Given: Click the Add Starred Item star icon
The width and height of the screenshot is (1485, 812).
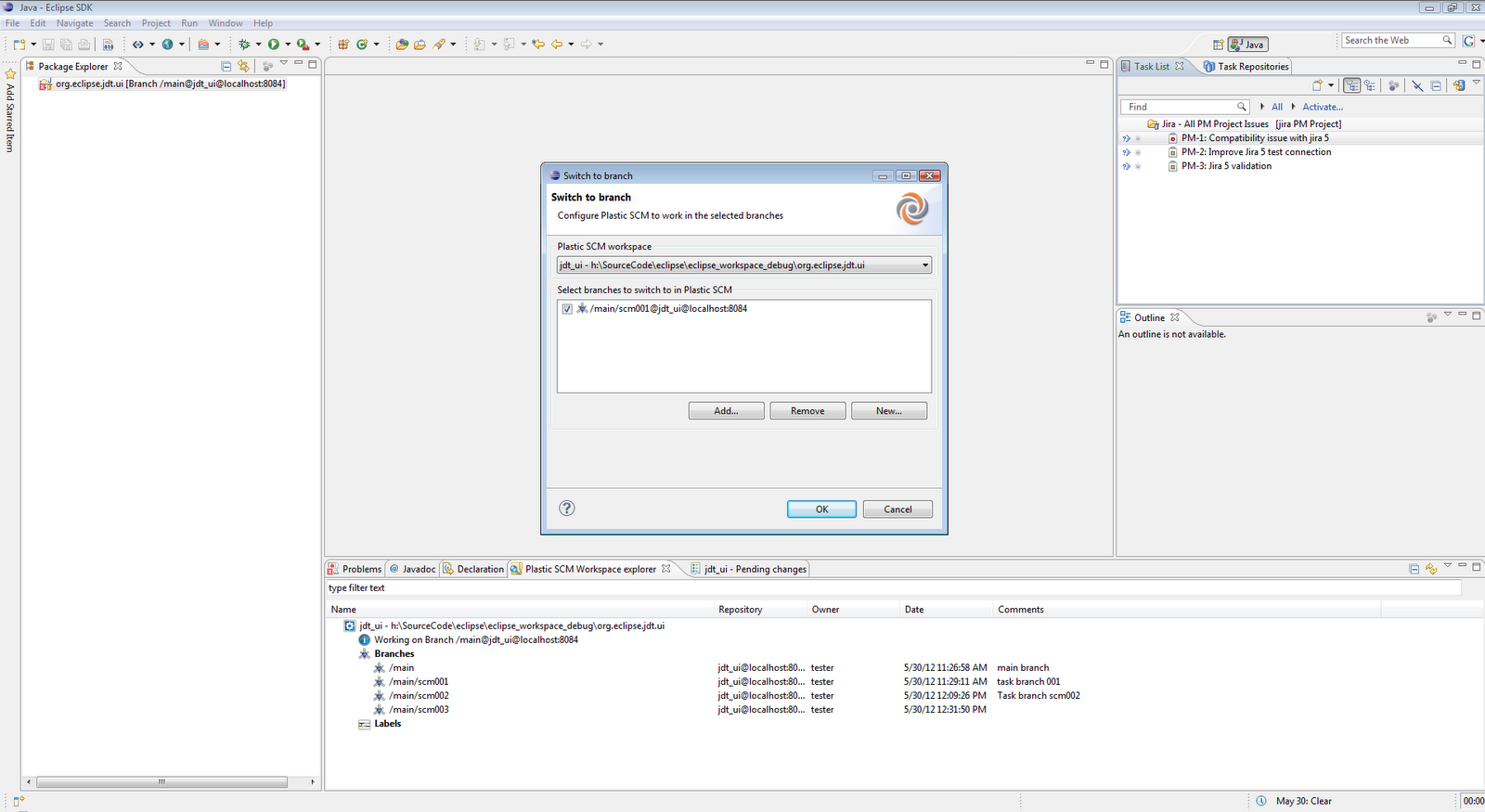Looking at the screenshot, I should click(10, 73).
